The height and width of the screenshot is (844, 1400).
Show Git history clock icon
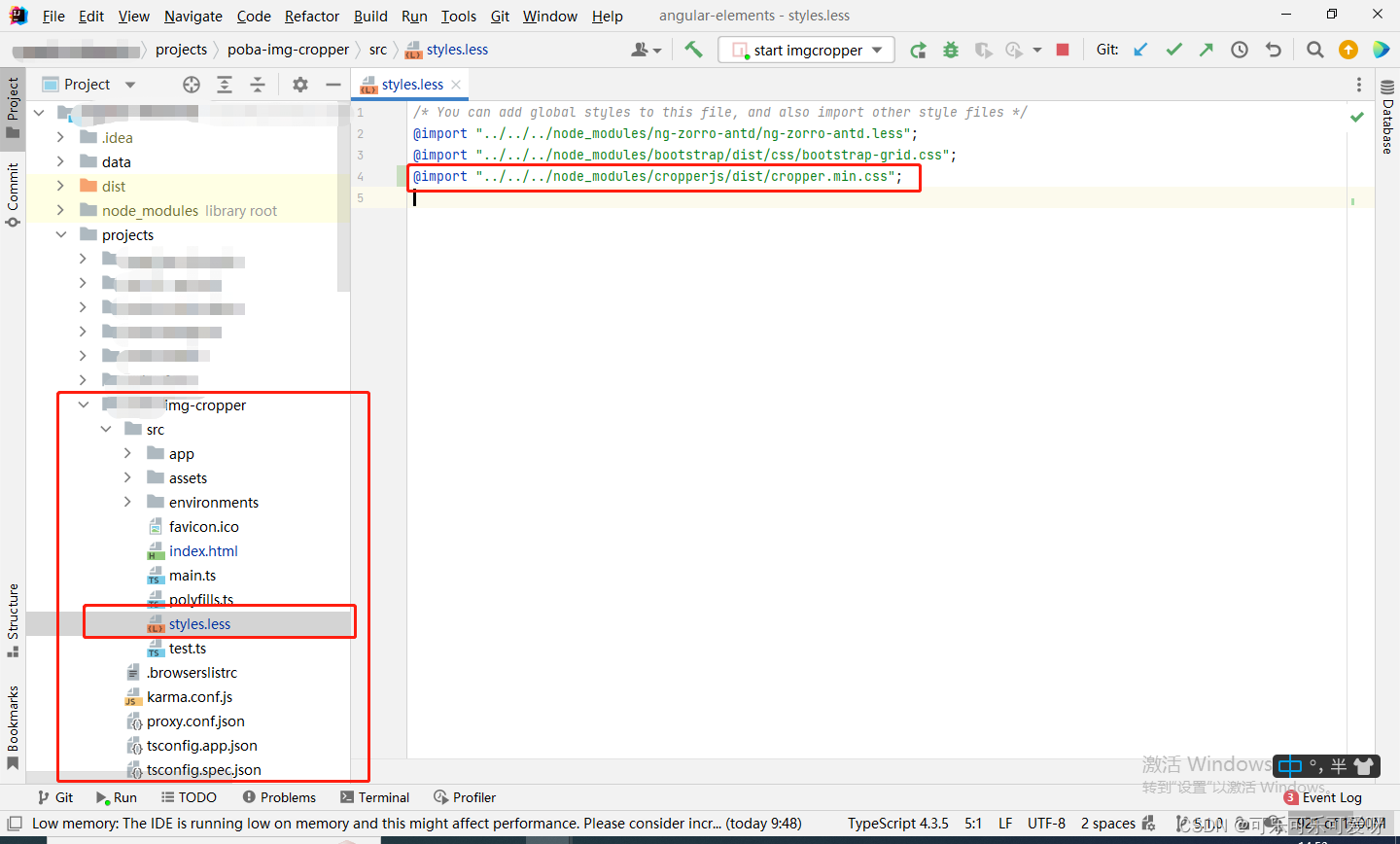(x=1240, y=50)
